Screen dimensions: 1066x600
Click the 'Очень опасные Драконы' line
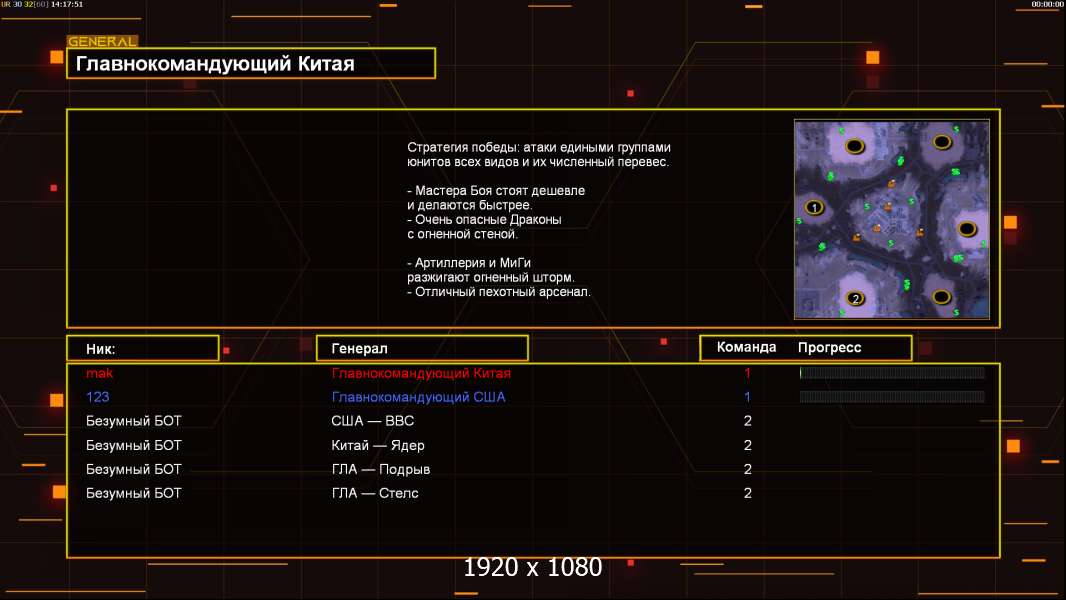tap(484, 219)
